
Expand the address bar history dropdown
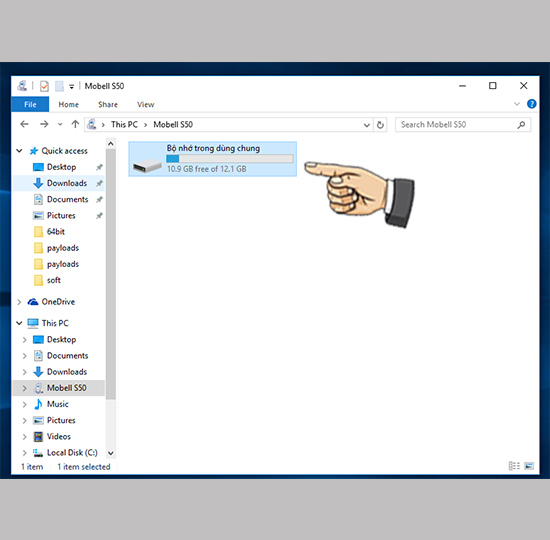[367, 125]
